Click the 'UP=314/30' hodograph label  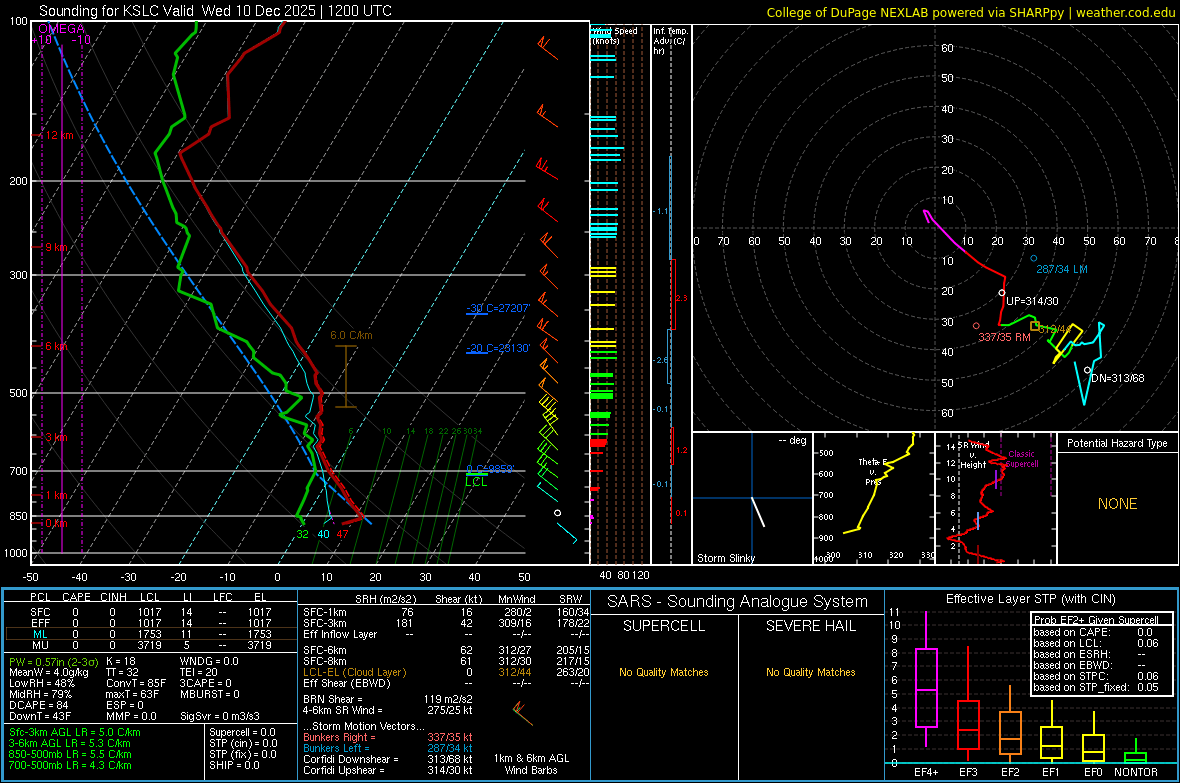1032,301
